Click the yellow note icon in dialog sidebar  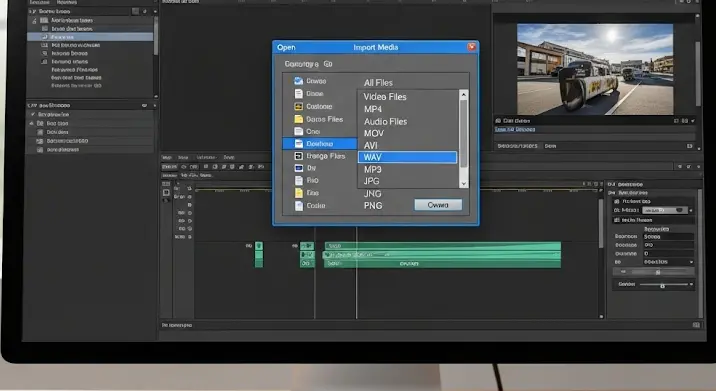point(299,193)
